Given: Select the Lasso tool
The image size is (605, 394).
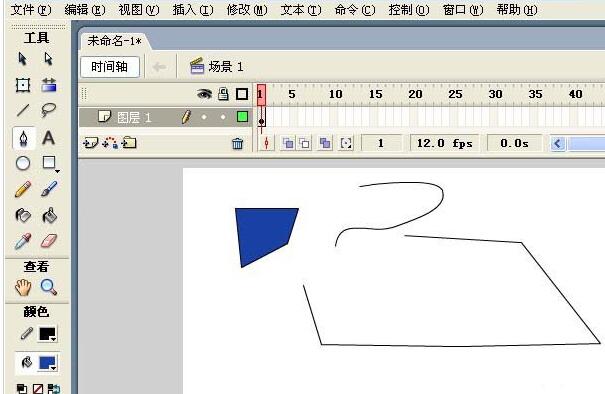Looking at the screenshot, I should point(49,110).
